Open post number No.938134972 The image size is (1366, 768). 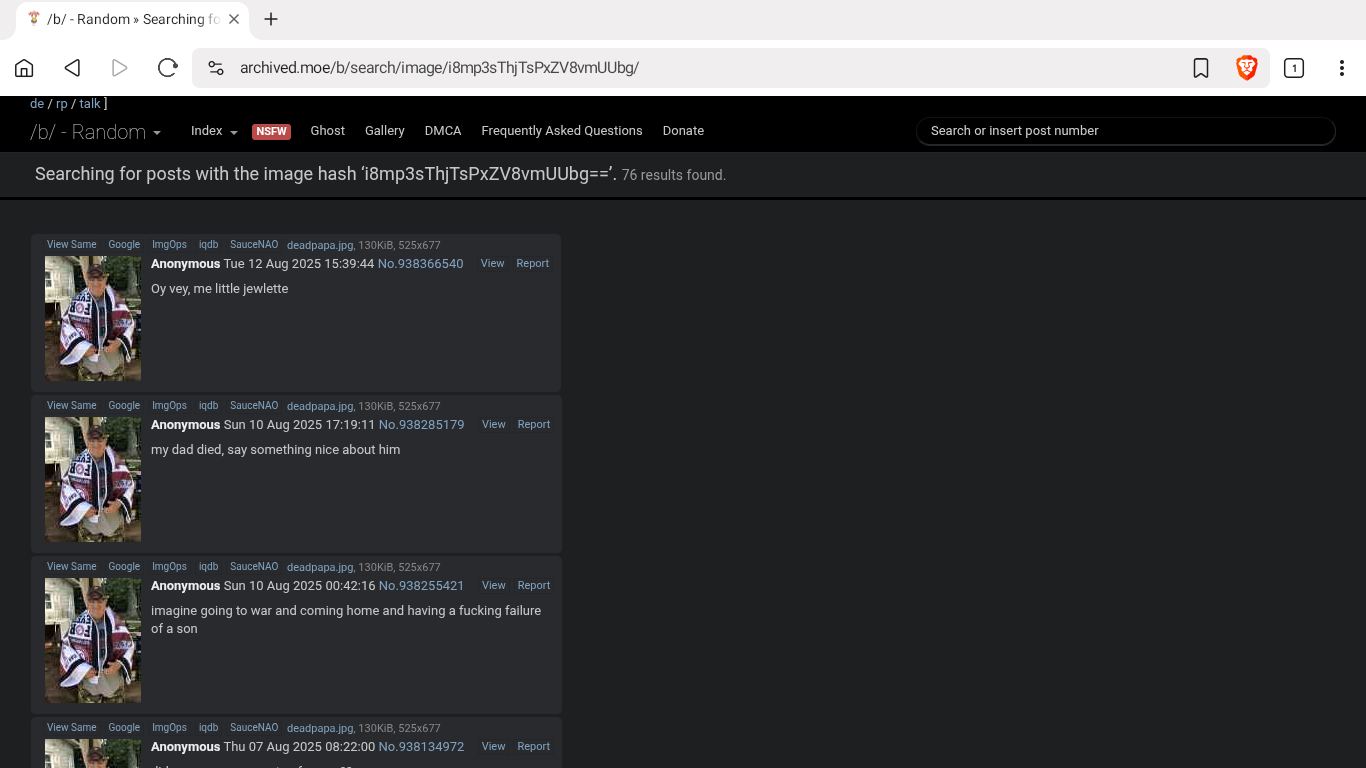pyautogui.click(x=422, y=747)
